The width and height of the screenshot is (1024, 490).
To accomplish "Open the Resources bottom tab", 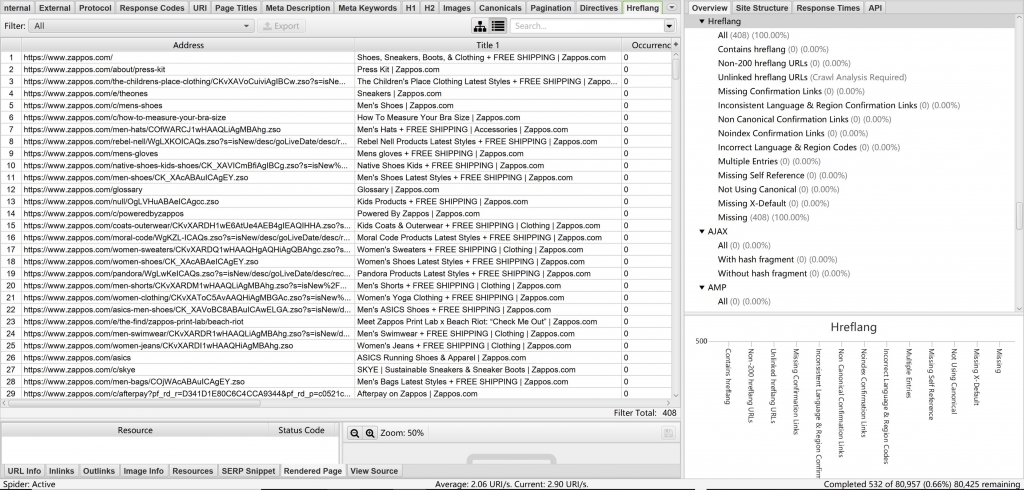I will click(x=193, y=470).
